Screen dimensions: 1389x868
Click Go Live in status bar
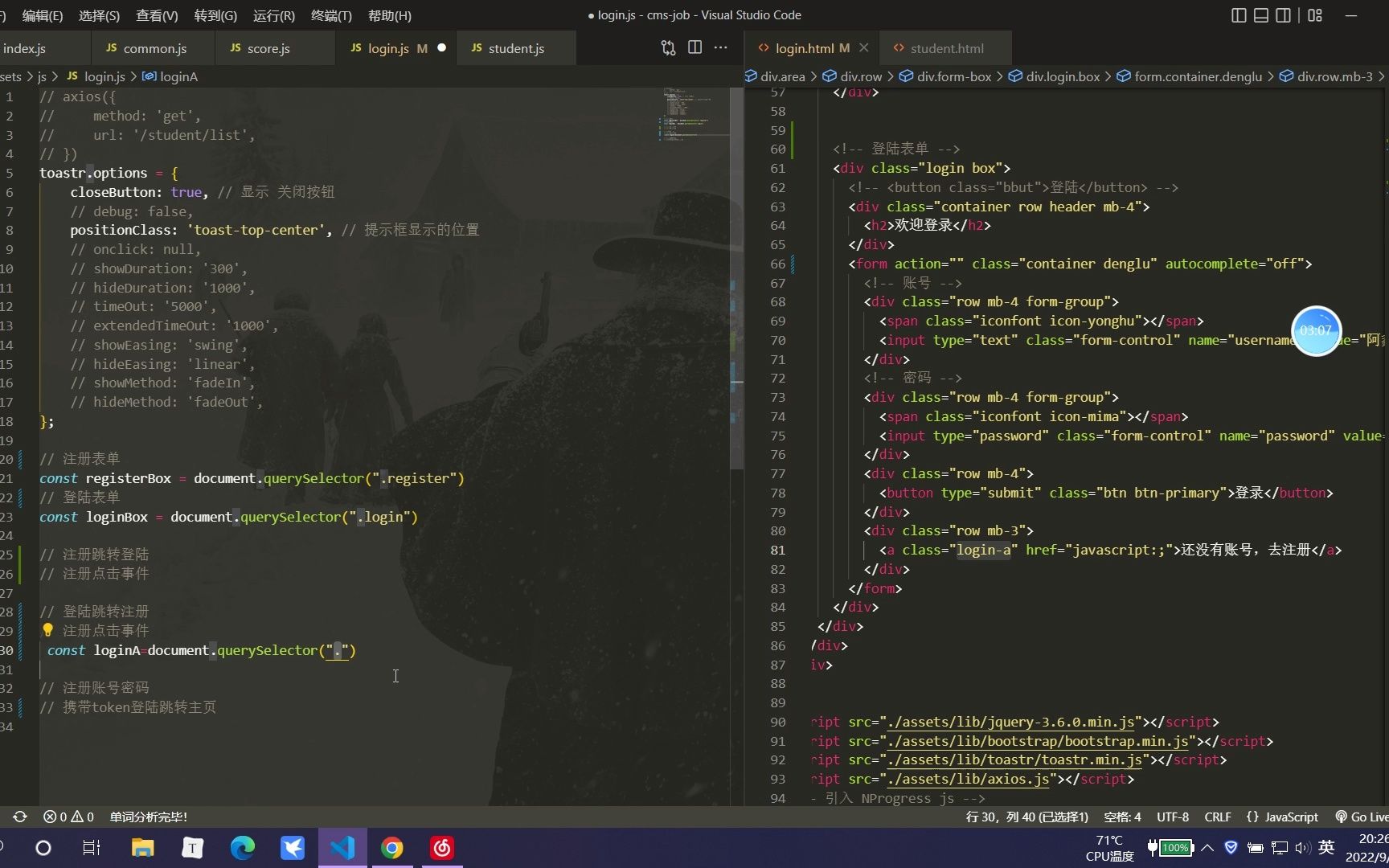(x=1362, y=817)
